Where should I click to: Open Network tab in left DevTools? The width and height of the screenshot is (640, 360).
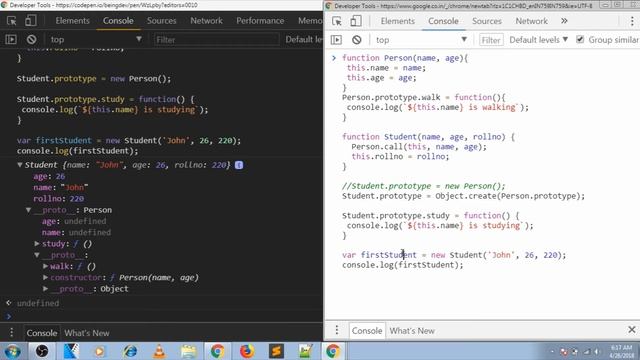207,21
